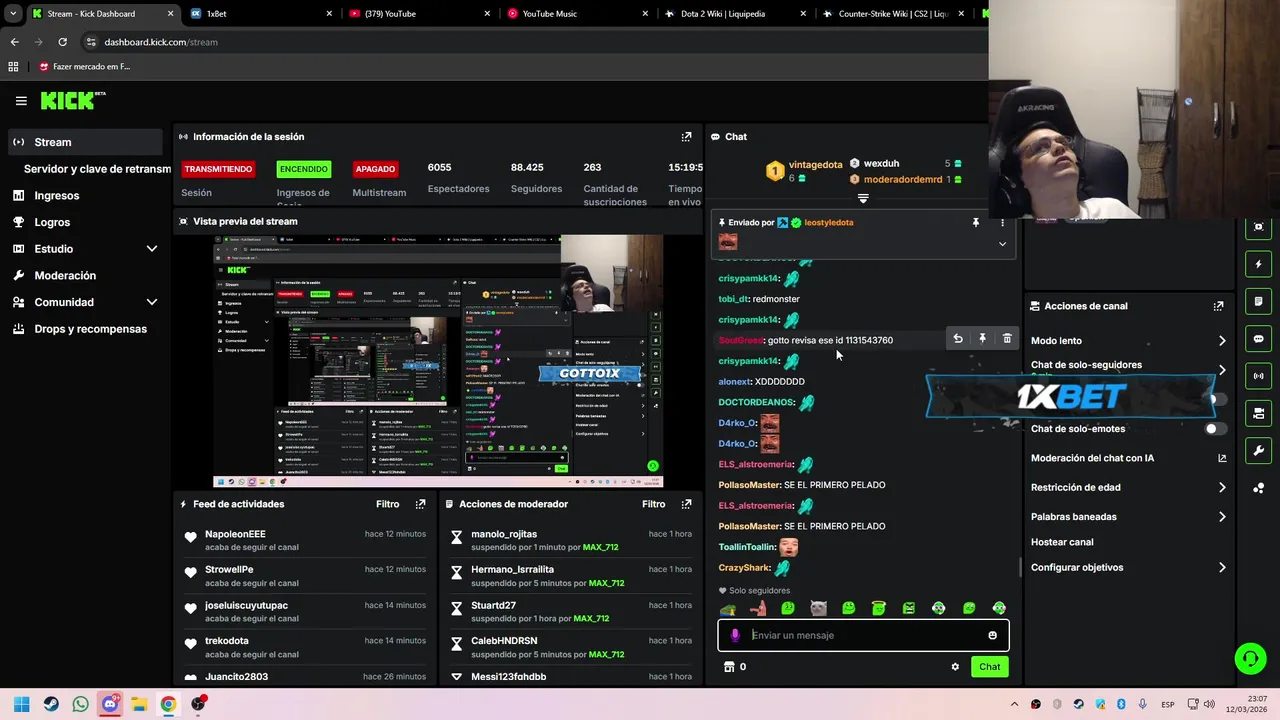Delete SoulGreed's chat message
The image size is (1280, 720).
click(x=1007, y=339)
